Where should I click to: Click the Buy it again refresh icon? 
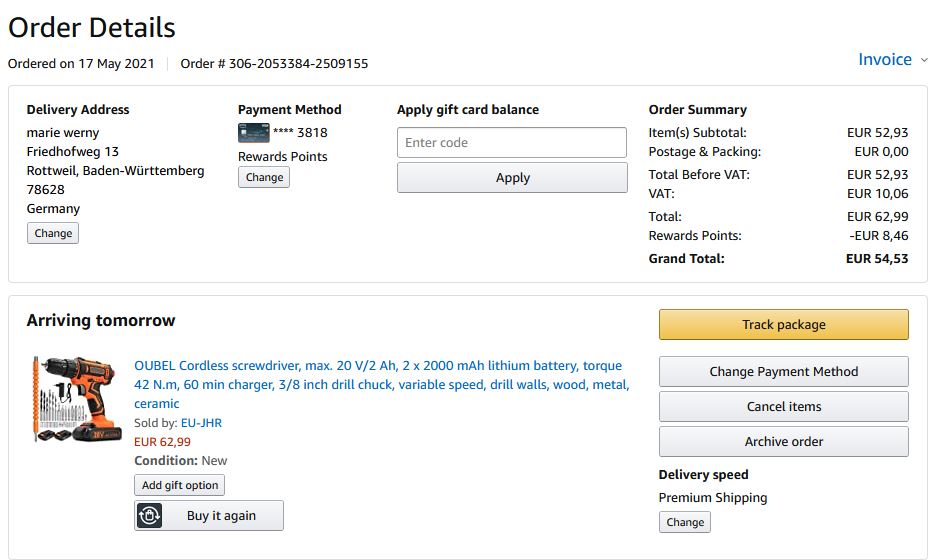pos(149,516)
